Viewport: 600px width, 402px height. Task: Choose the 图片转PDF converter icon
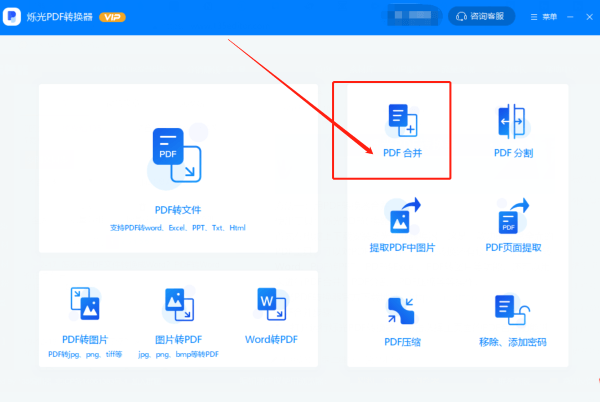[177, 303]
